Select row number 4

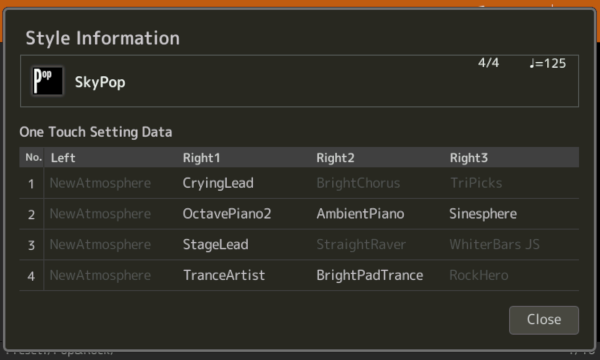[31, 276]
